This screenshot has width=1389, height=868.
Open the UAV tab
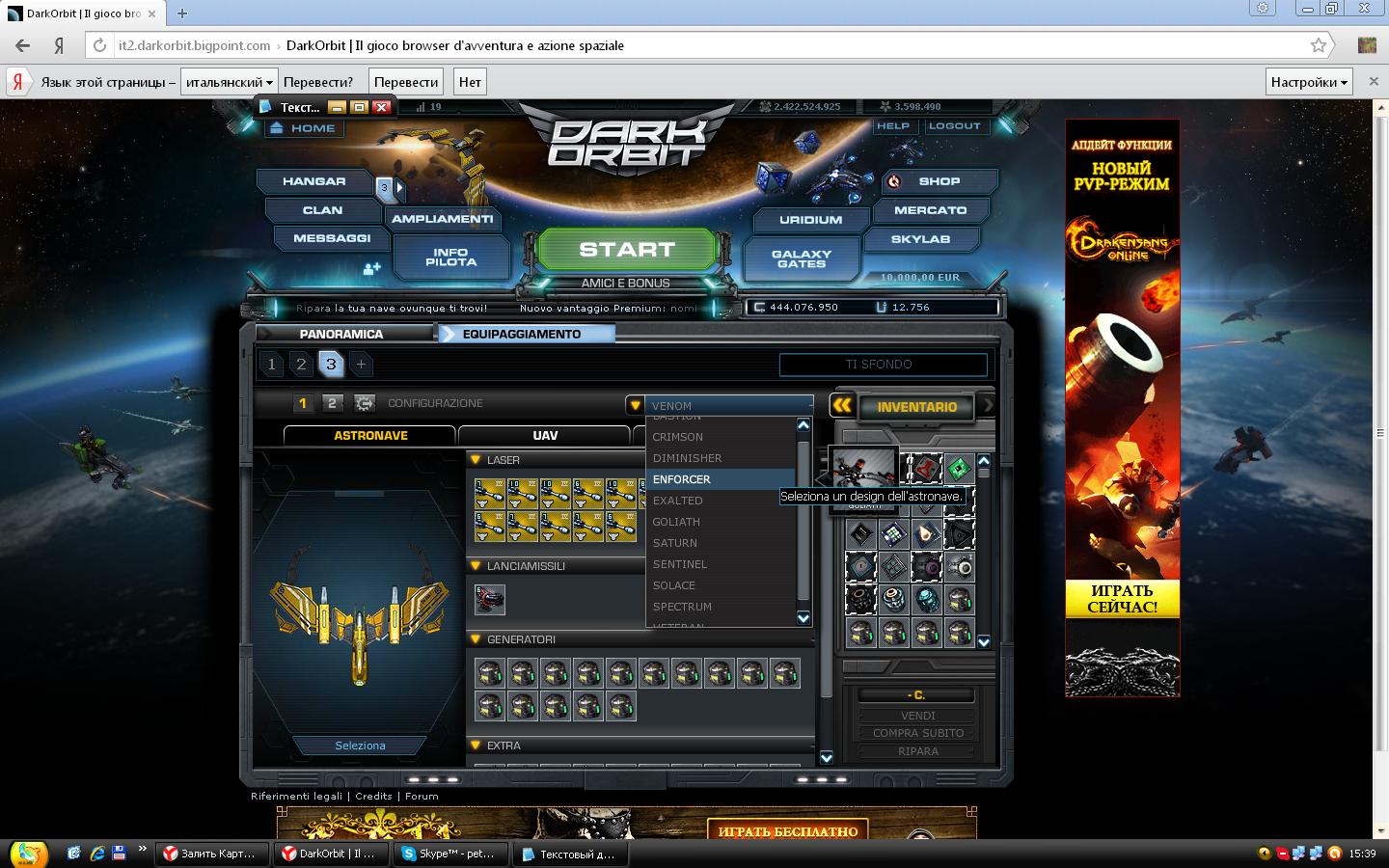pos(545,435)
